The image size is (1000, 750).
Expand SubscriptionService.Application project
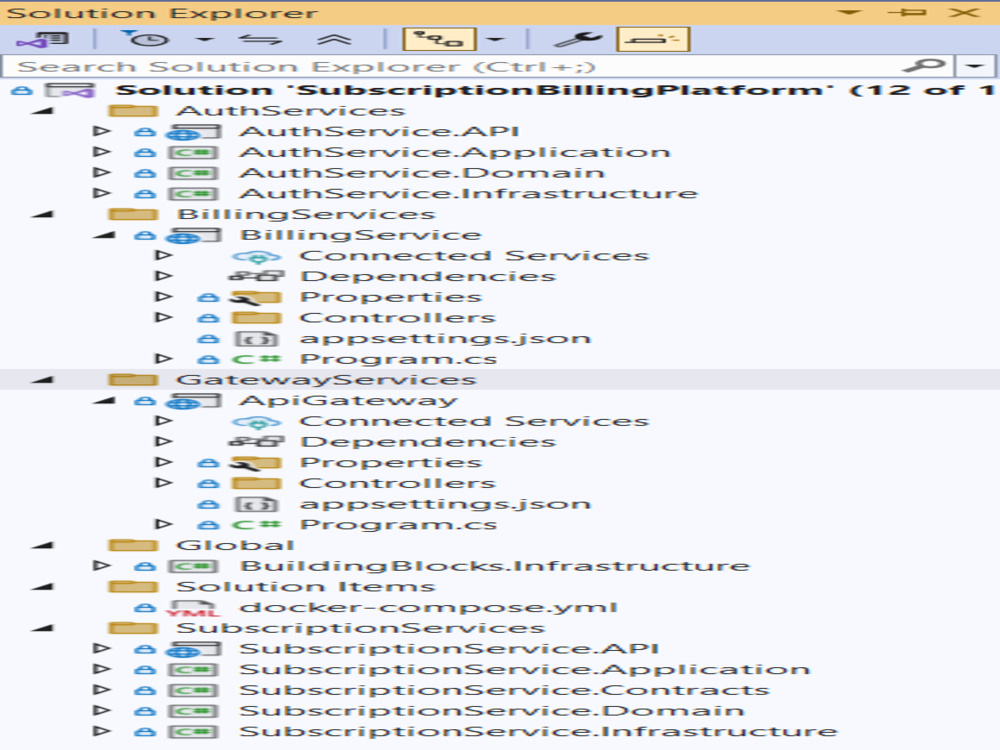(101, 669)
